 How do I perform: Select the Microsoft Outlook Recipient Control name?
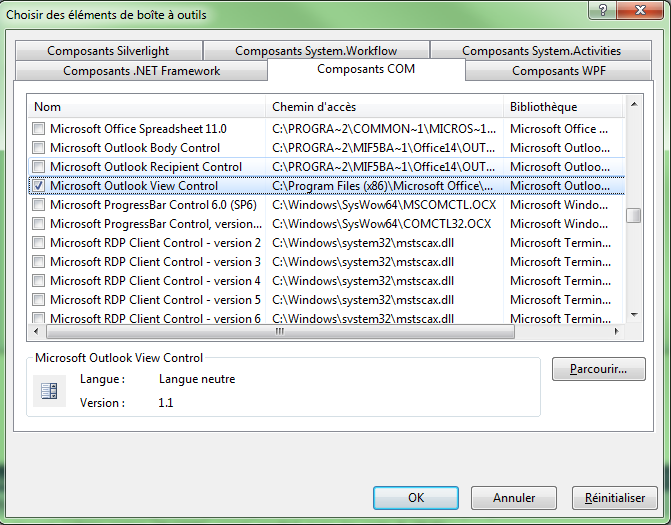click(146, 166)
